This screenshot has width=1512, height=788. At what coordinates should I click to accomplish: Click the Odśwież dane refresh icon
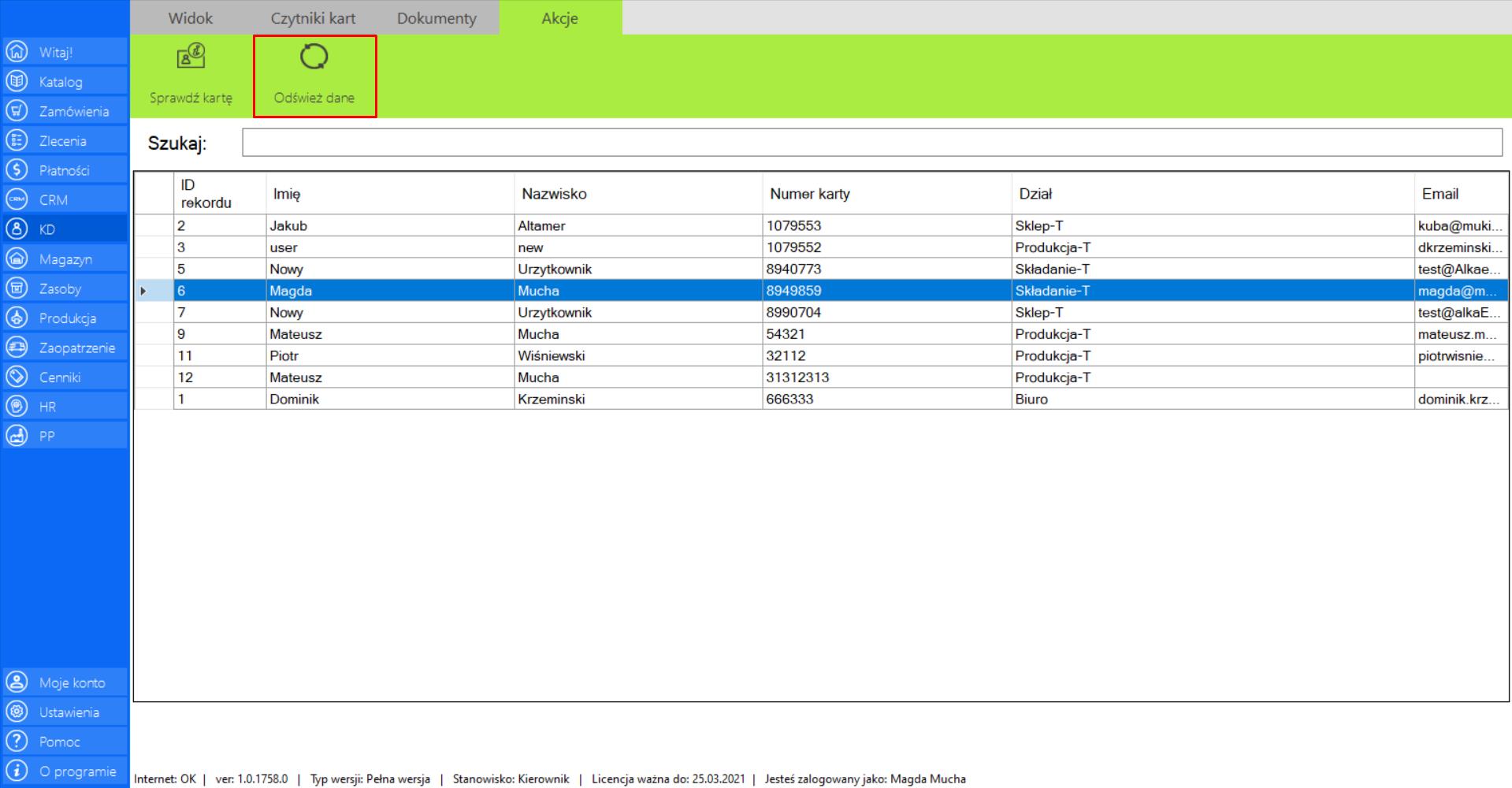point(314,57)
